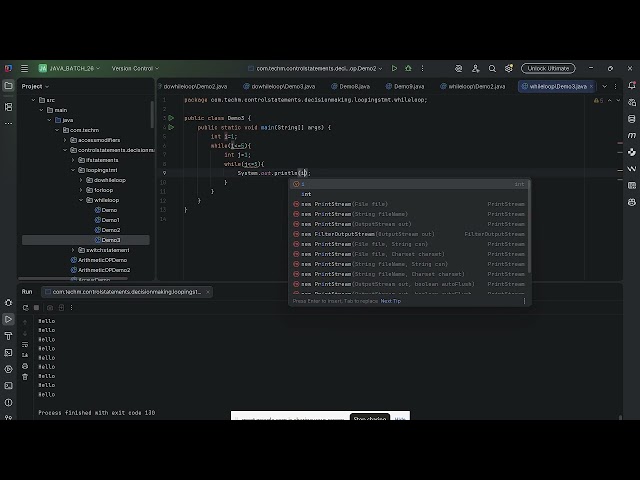Expand the ifstatements package

pos(73,160)
